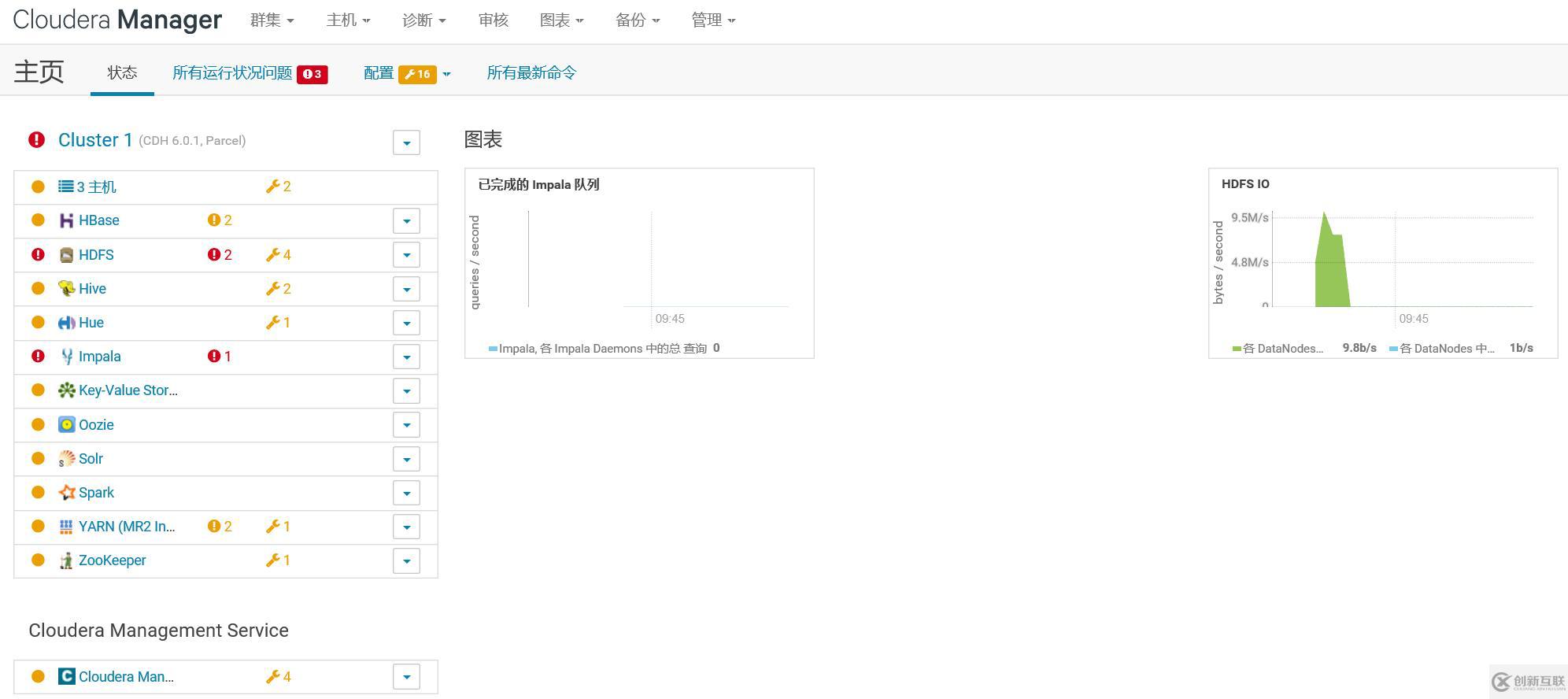Open ZooKeeper configuration wrench badge showing 1
This screenshot has height=699, width=1568.
point(279,560)
